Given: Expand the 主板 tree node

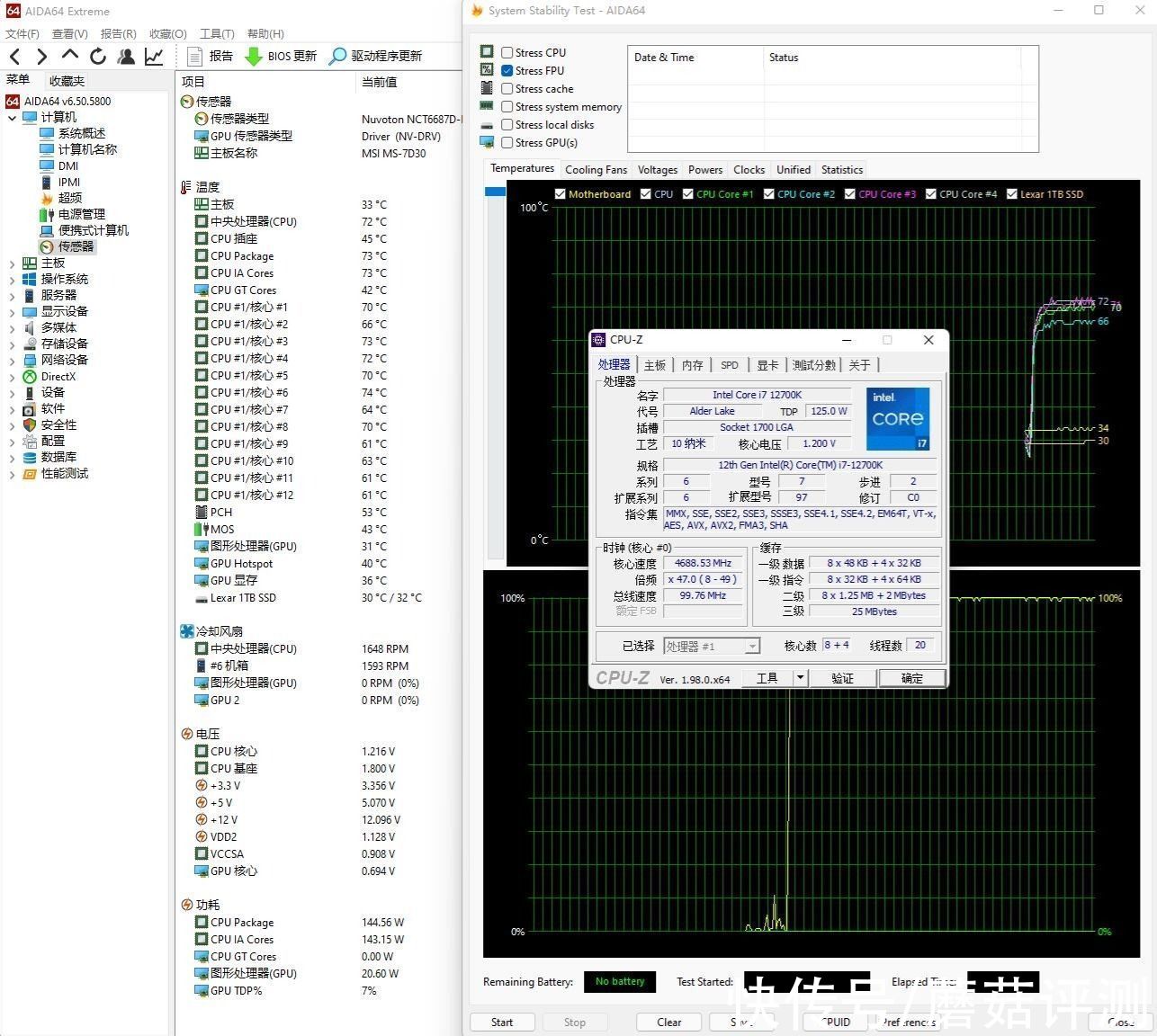Looking at the screenshot, I should click(12, 263).
